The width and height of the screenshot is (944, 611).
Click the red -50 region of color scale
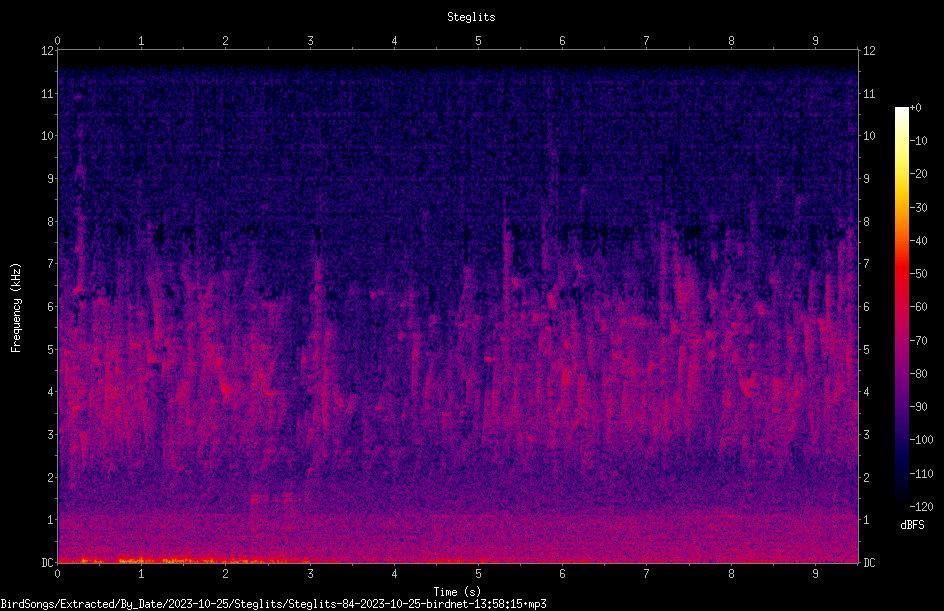pos(901,273)
